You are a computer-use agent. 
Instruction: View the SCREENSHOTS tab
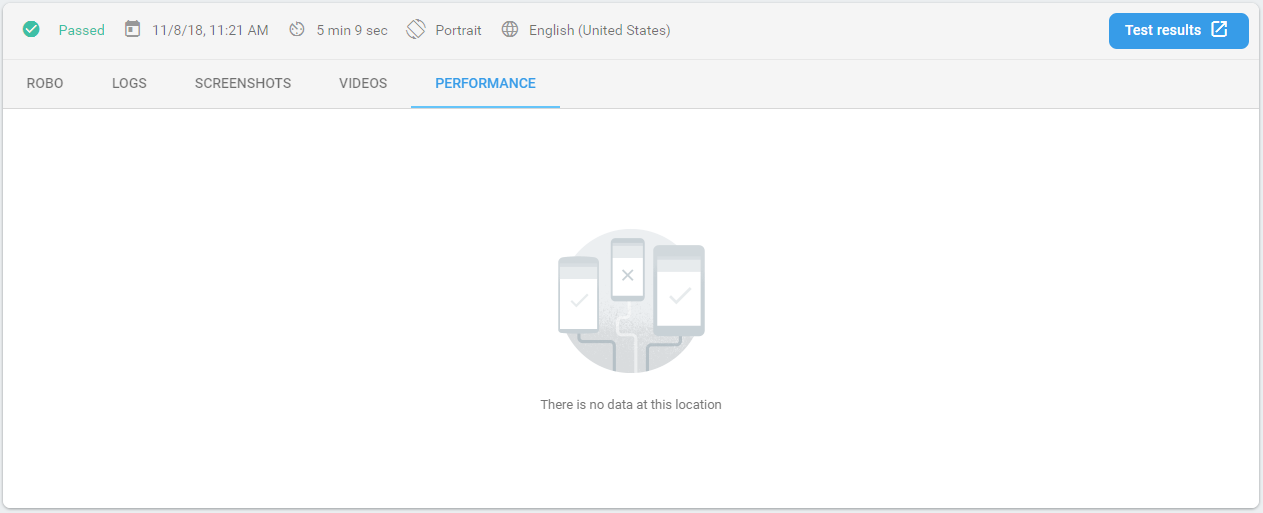[243, 84]
